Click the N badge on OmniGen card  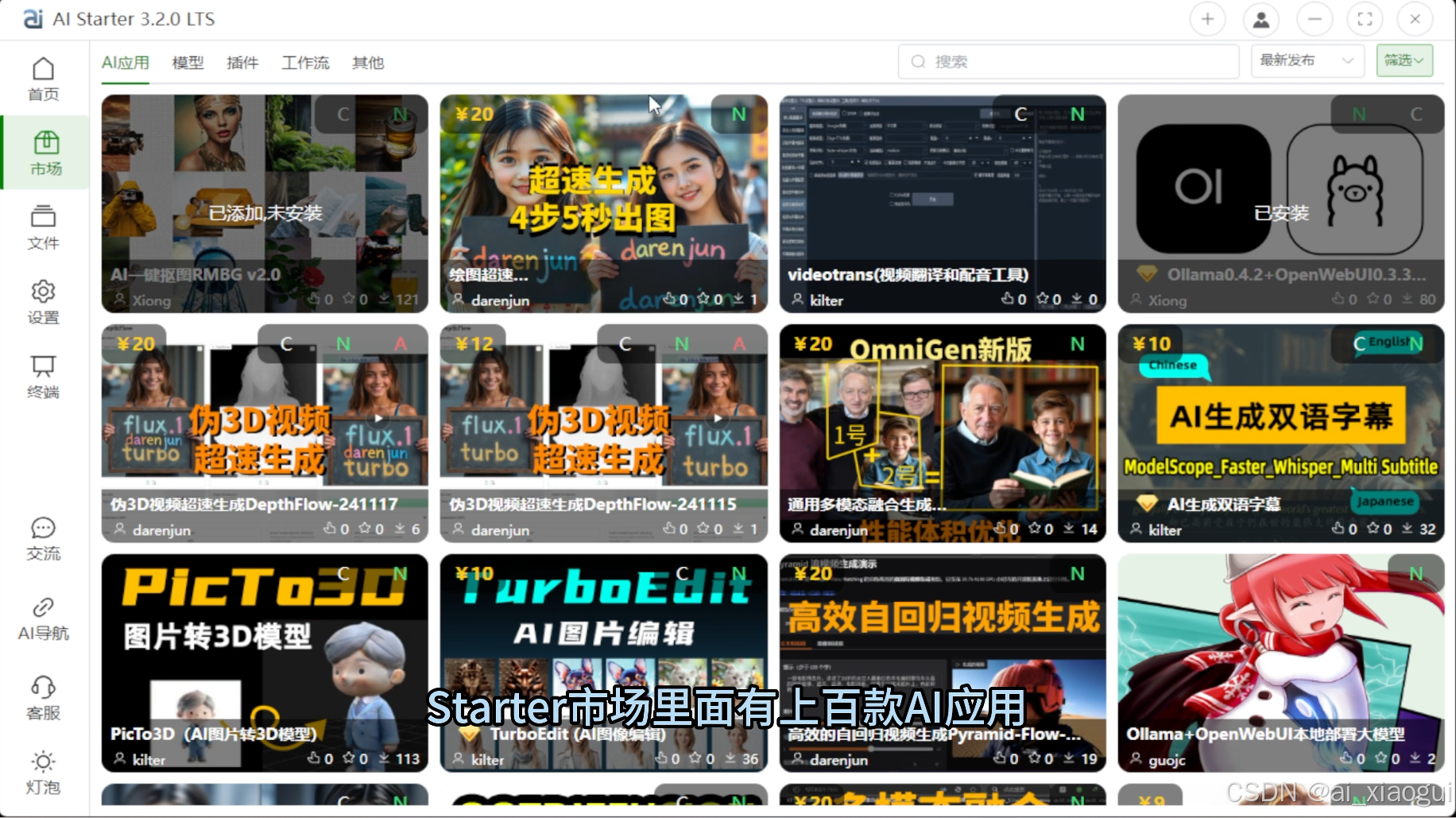1077,343
